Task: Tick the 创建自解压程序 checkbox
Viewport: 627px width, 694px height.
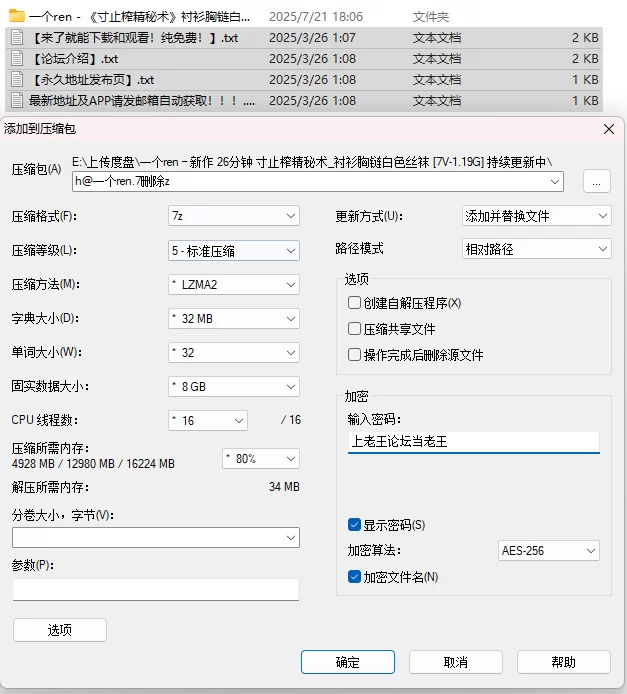Action: coord(354,303)
